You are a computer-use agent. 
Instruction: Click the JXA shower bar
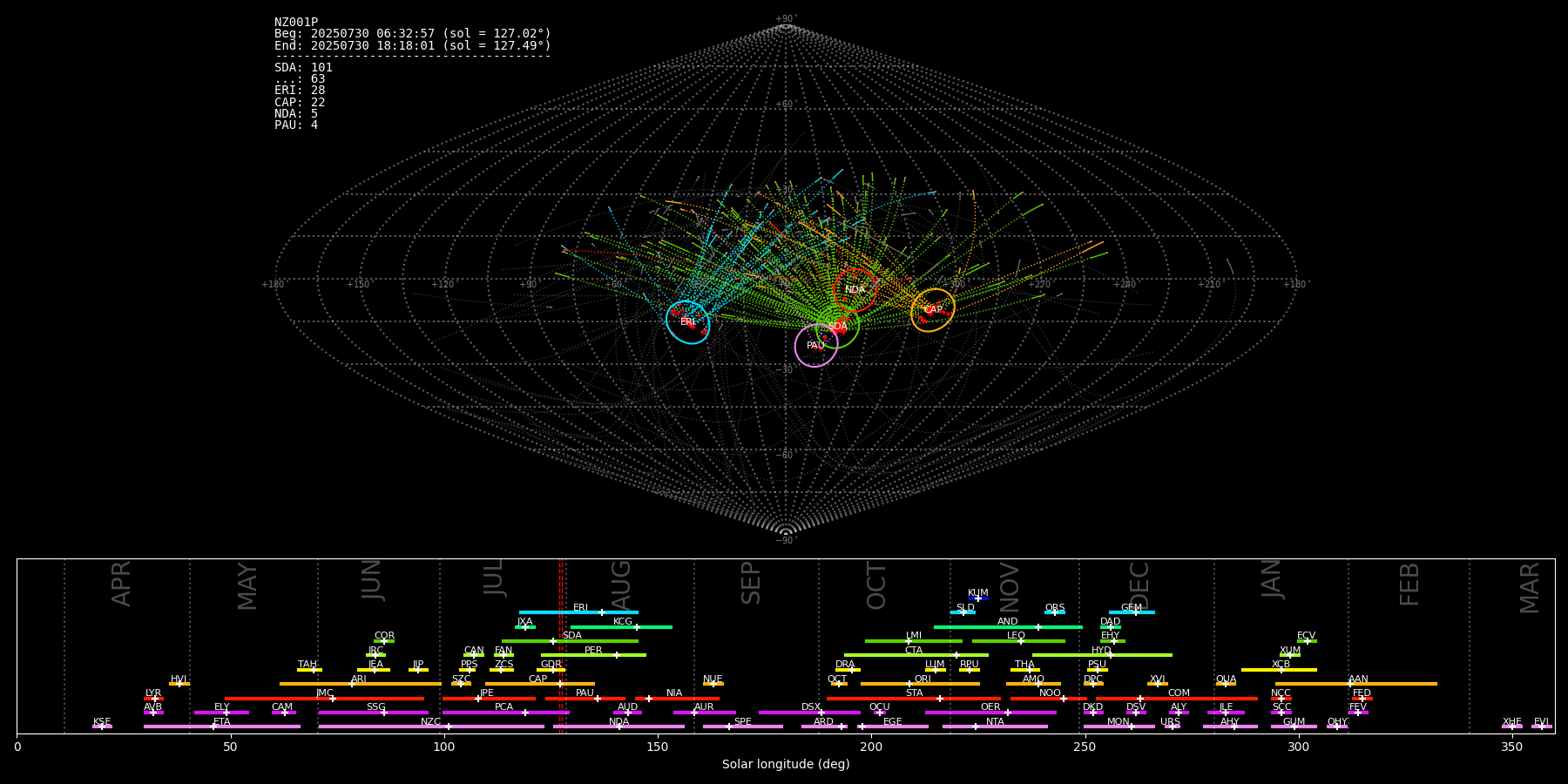524,627
